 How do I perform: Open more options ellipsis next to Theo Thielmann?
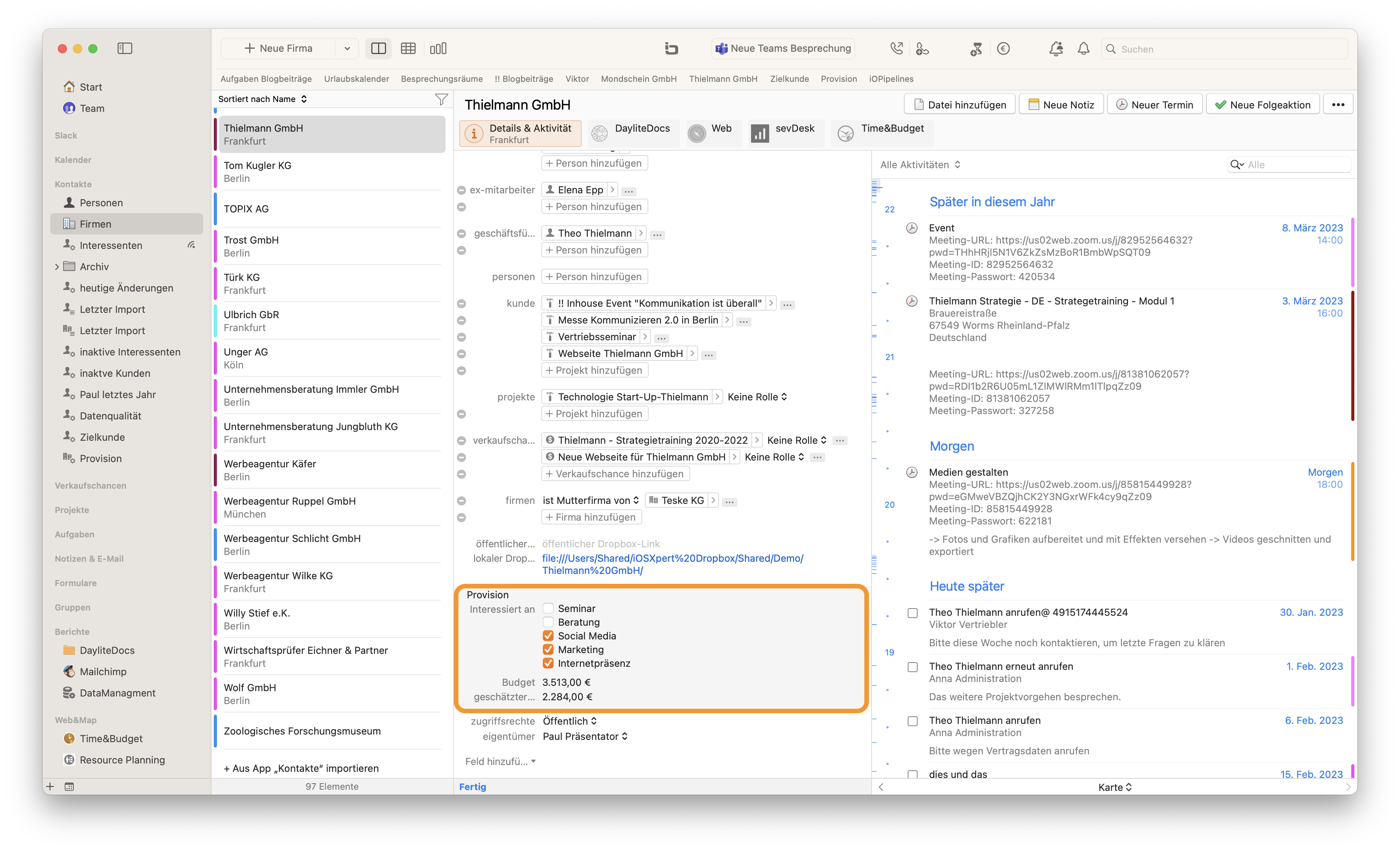[x=657, y=234]
